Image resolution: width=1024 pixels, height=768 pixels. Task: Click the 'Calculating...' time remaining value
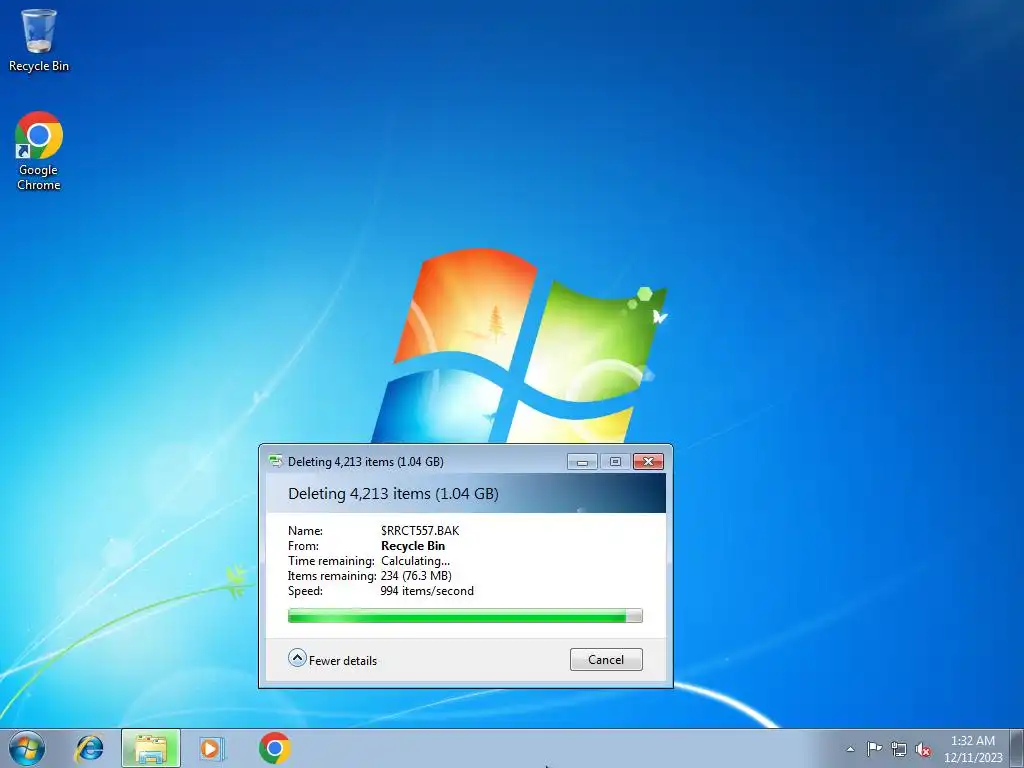tap(415, 561)
